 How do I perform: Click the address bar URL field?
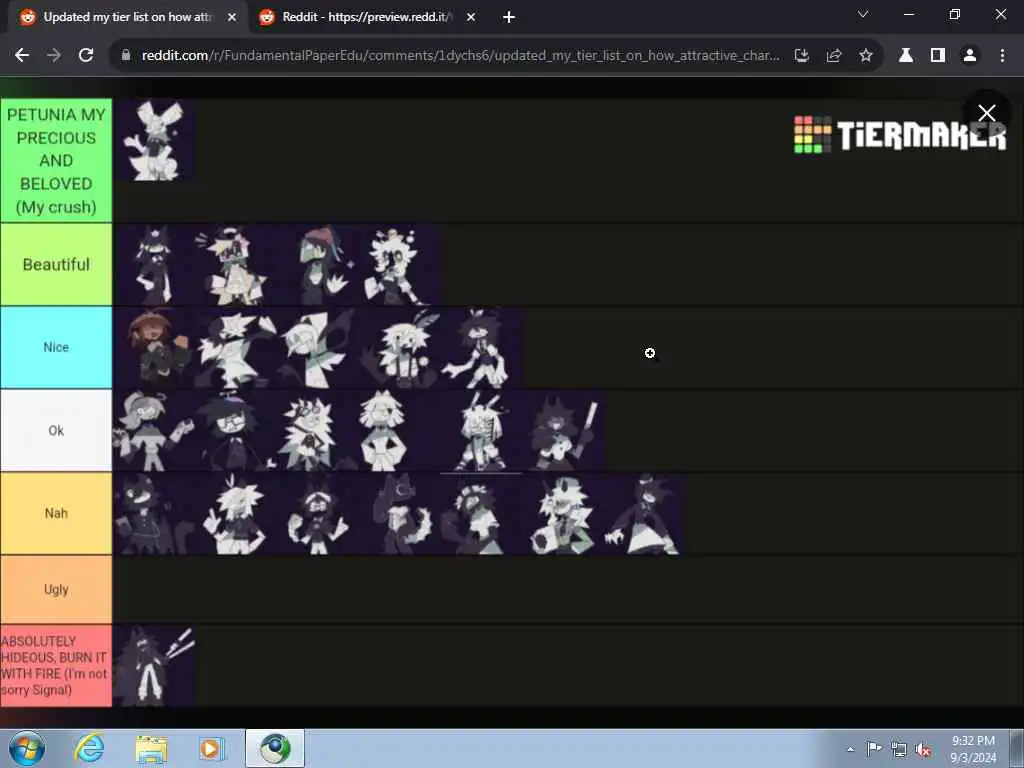[x=460, y=56]
